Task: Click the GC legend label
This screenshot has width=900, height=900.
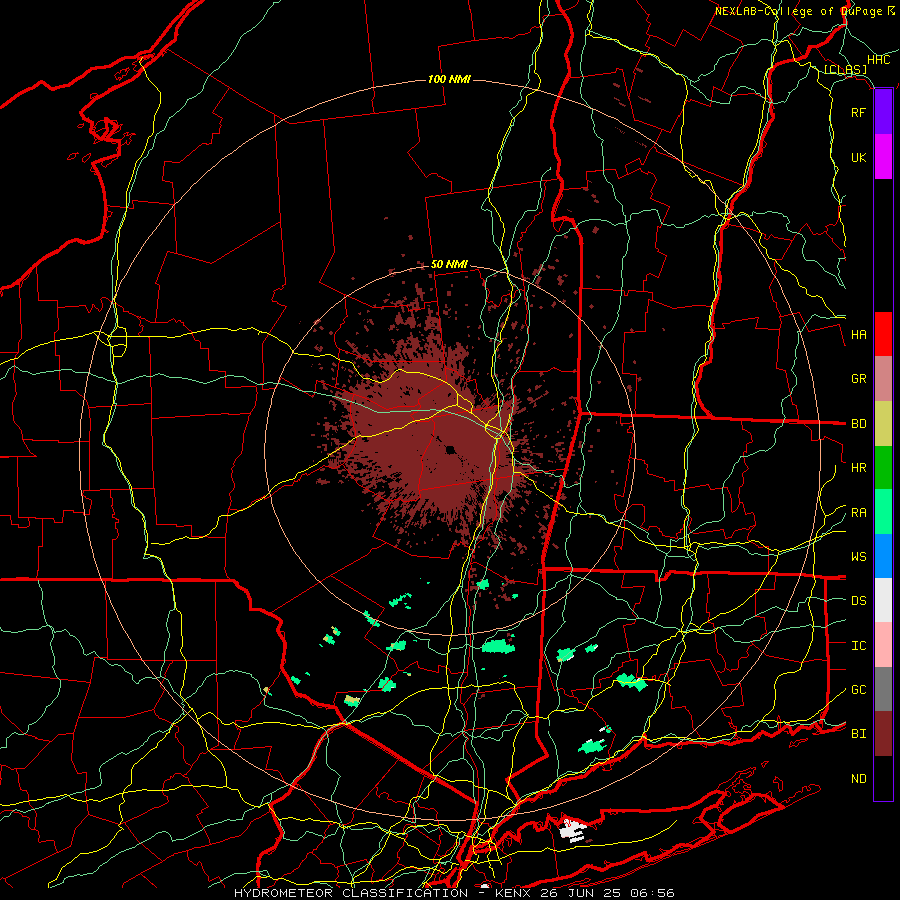Action: (x=858, y=690)
